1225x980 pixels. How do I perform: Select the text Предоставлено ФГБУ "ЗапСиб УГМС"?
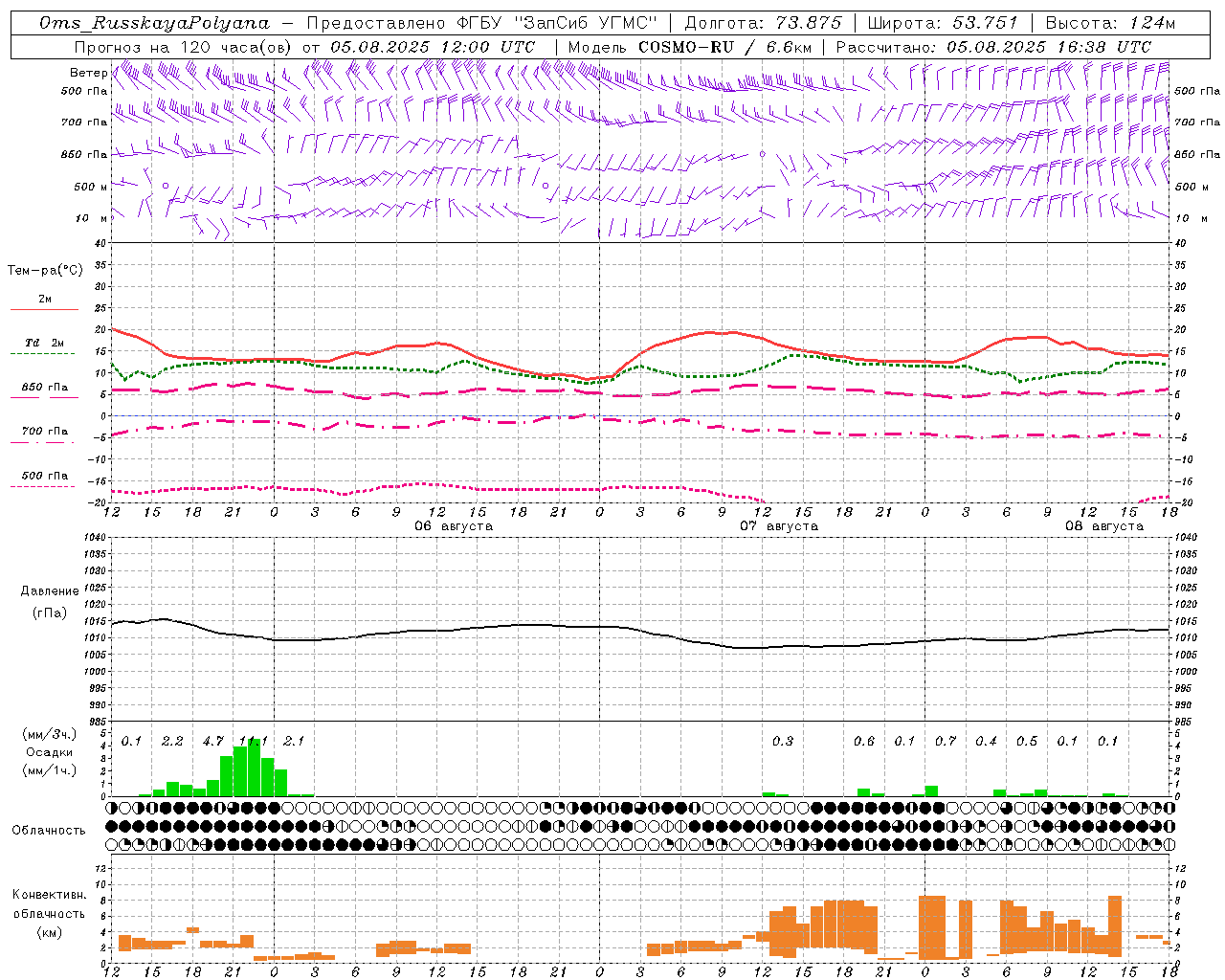coord(481,23)
